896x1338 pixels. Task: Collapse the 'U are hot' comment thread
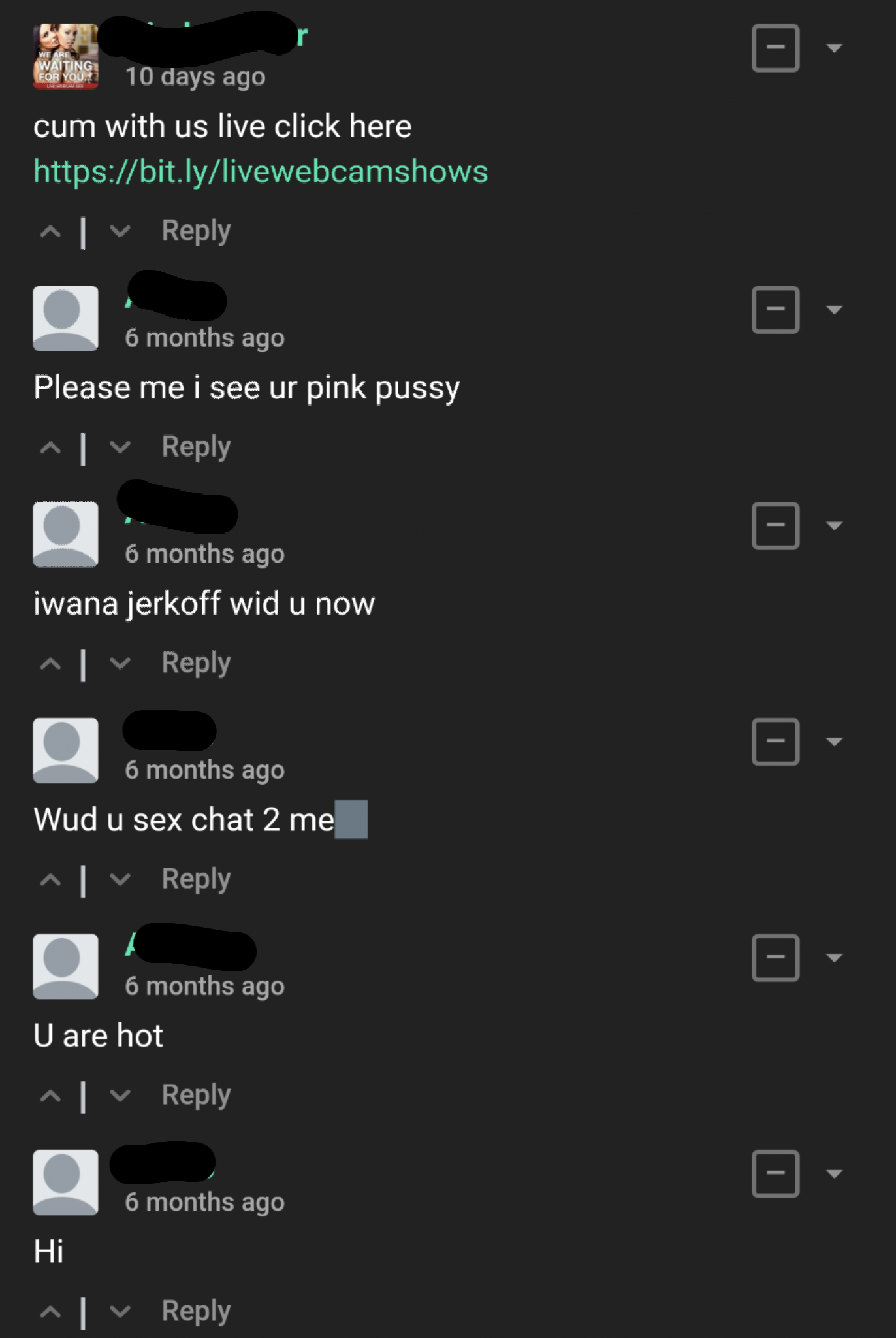pyautogui.click(x=775, y=958)
